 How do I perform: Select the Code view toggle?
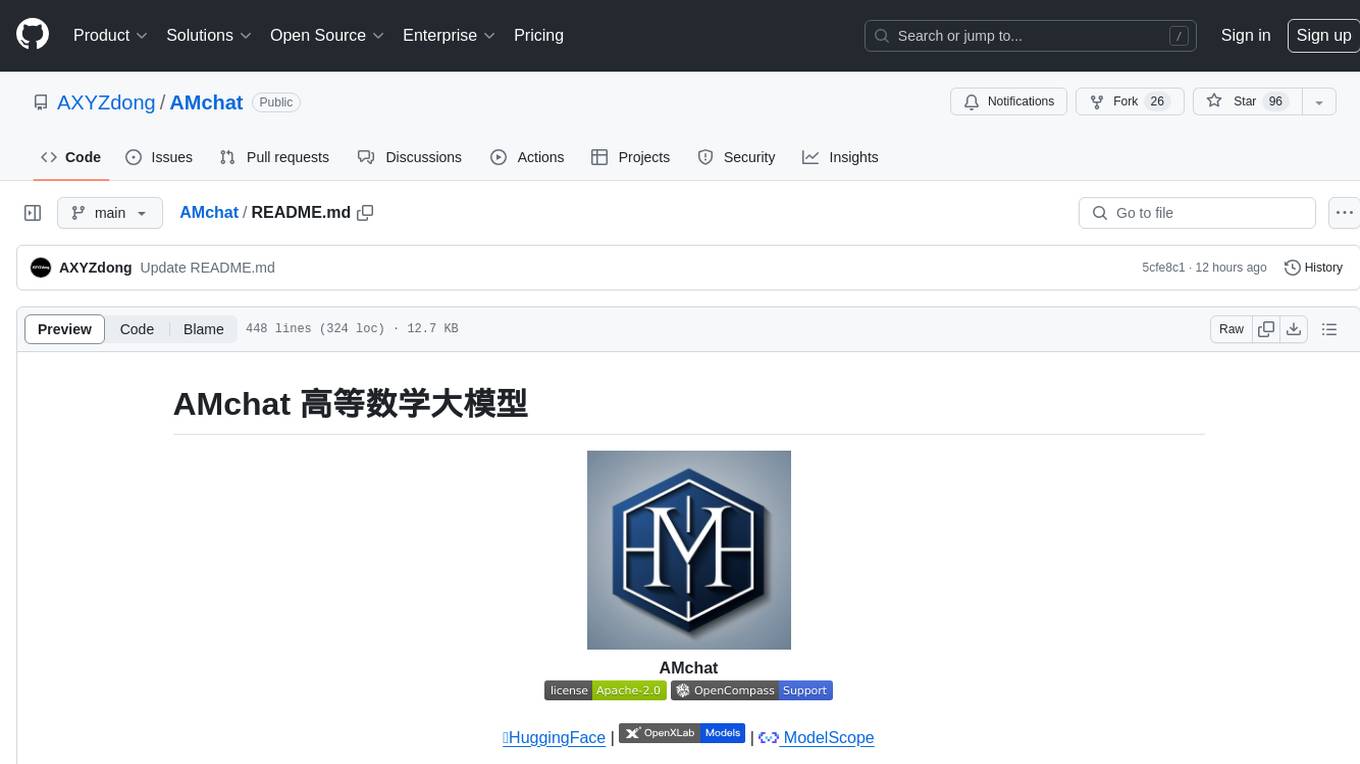click(x=137, y=329)
